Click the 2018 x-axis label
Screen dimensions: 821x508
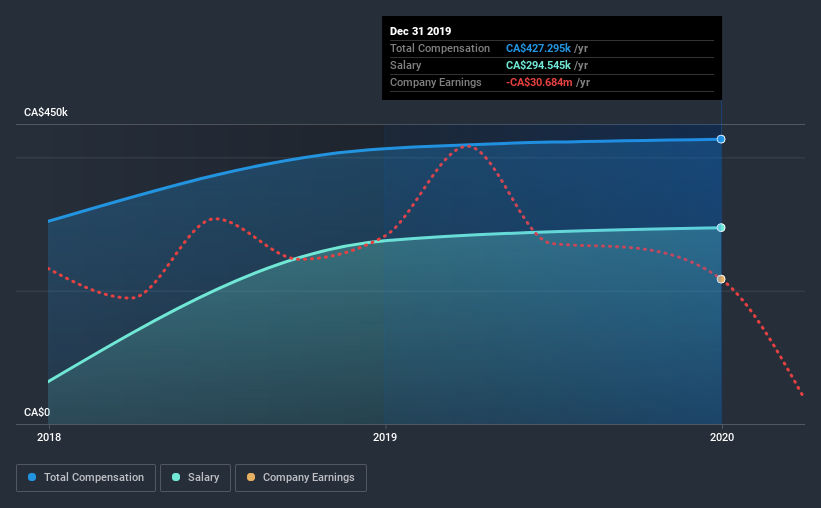coord(49,437)
